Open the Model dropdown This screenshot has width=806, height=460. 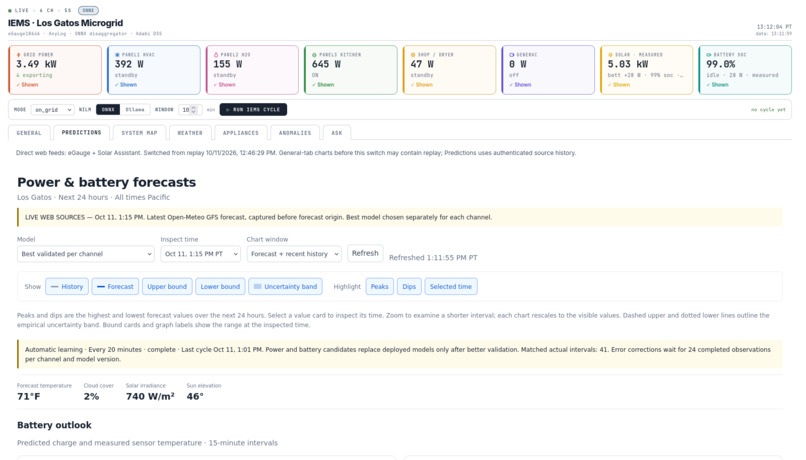click(85, 254)
